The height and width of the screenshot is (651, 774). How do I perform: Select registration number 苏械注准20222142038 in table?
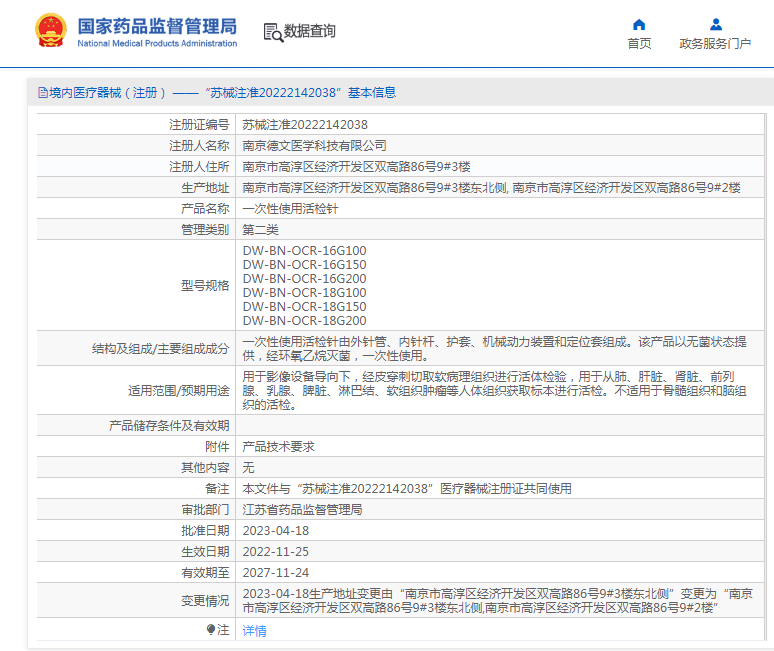click(305, 125)
